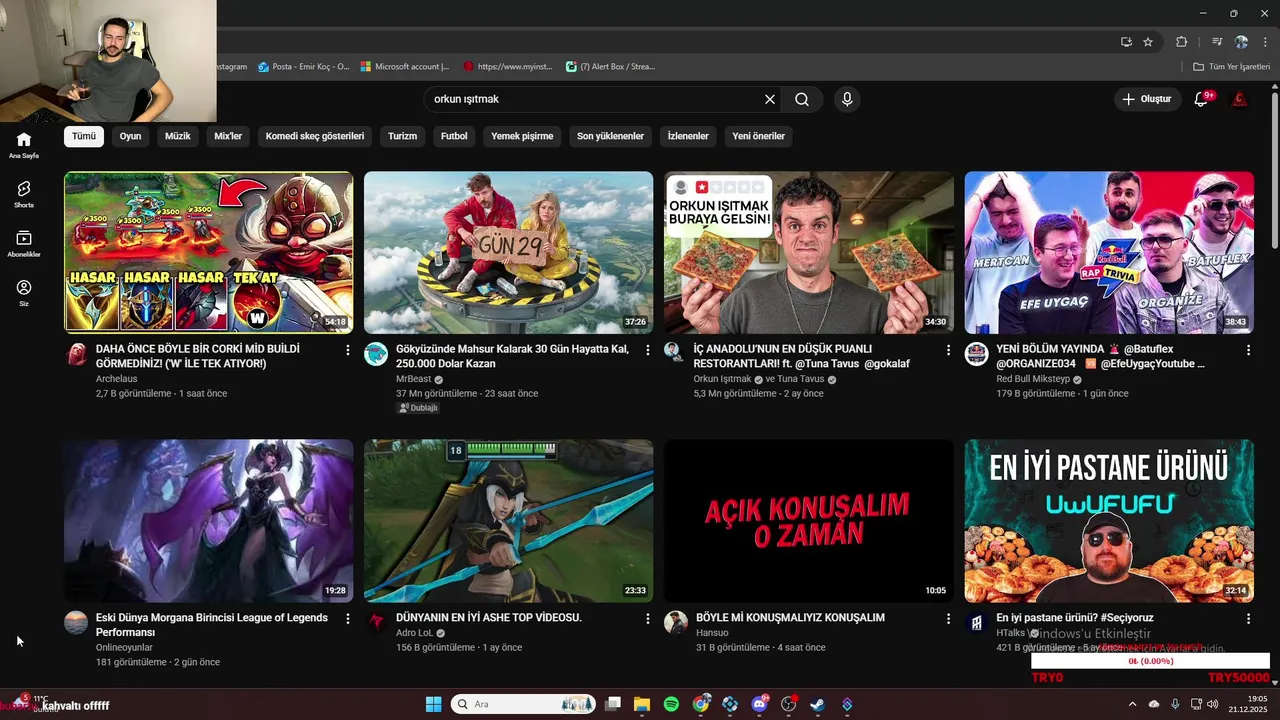Viewport: 1280px width, 720px height.
Task: Bookmark this page with the star icon
Action: pos(1148,42)
